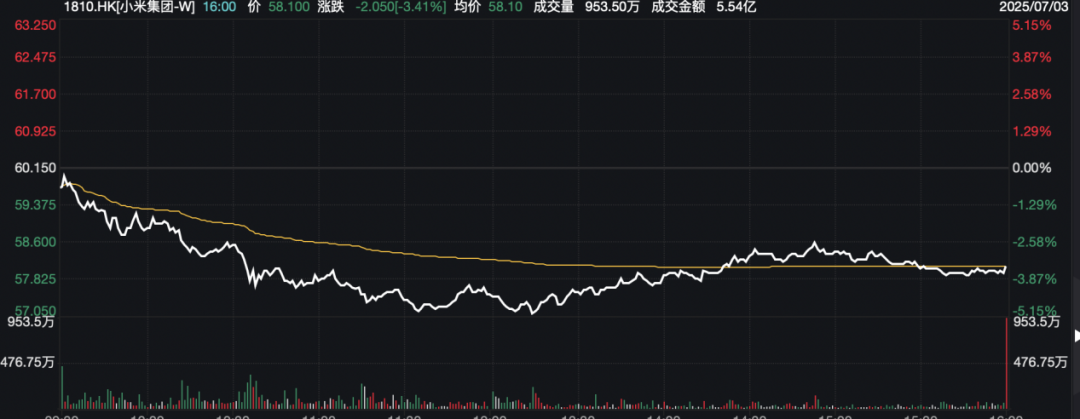Click the white price line's opening peak
Viewport: 1080px width, 419px height.
click(x=64, y=176)
